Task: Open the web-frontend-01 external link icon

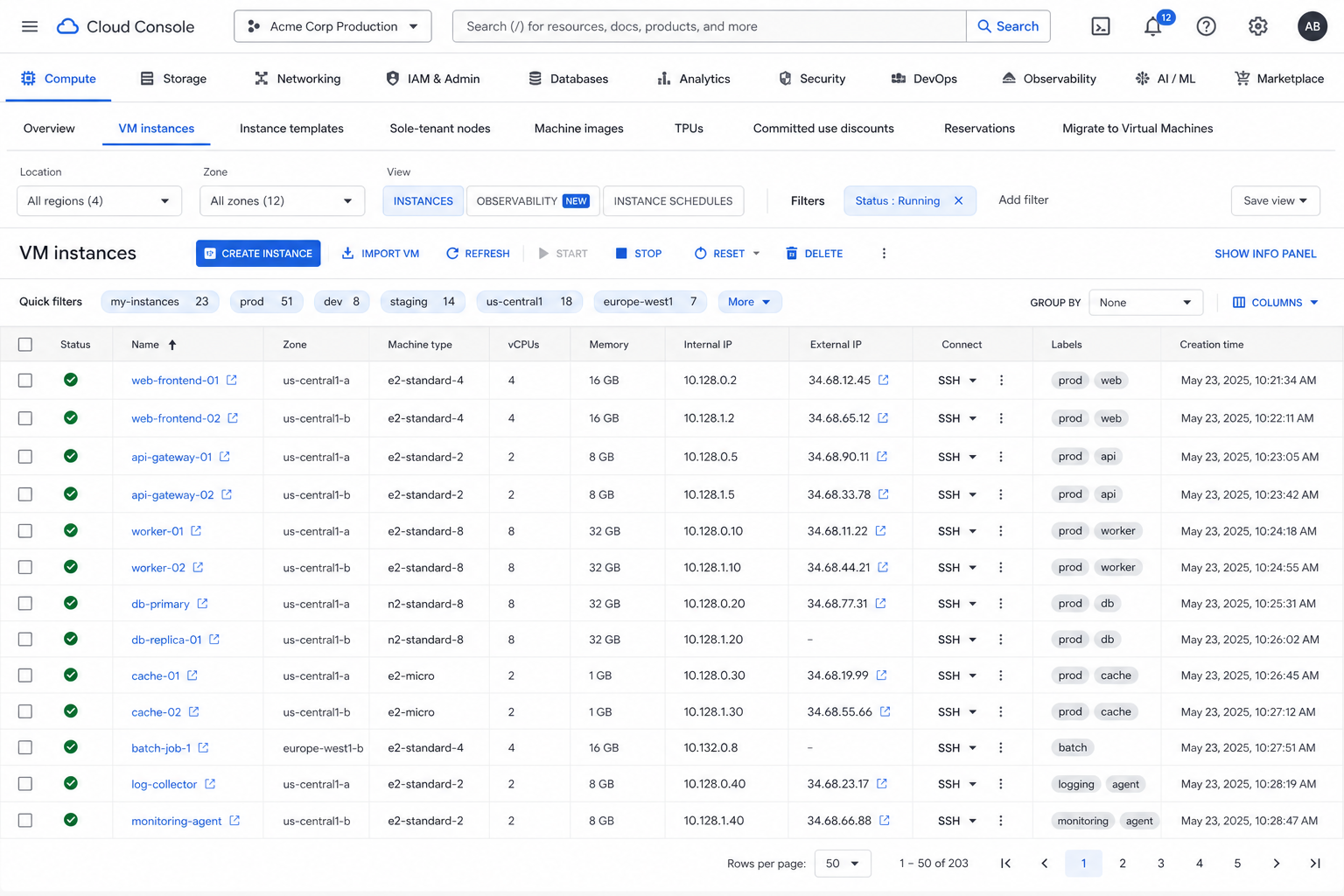Action: click(232, 380)
